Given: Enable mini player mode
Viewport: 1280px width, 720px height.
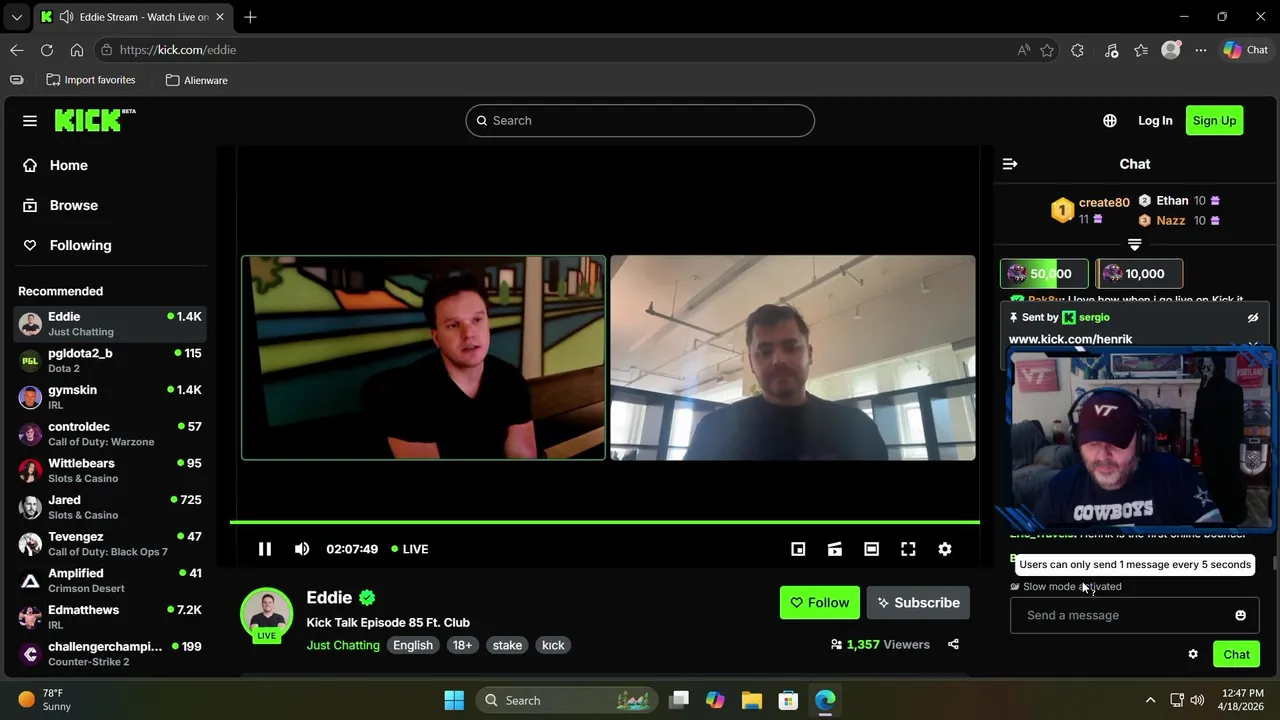Looking at the screenshot, I should click(x=798, y=549).
